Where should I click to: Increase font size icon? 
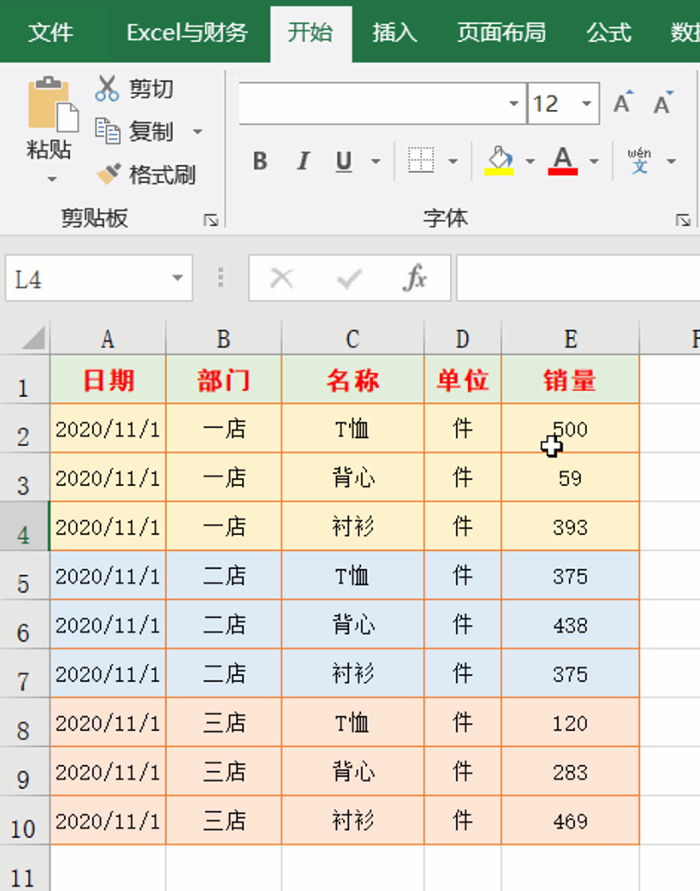(623, 103)
